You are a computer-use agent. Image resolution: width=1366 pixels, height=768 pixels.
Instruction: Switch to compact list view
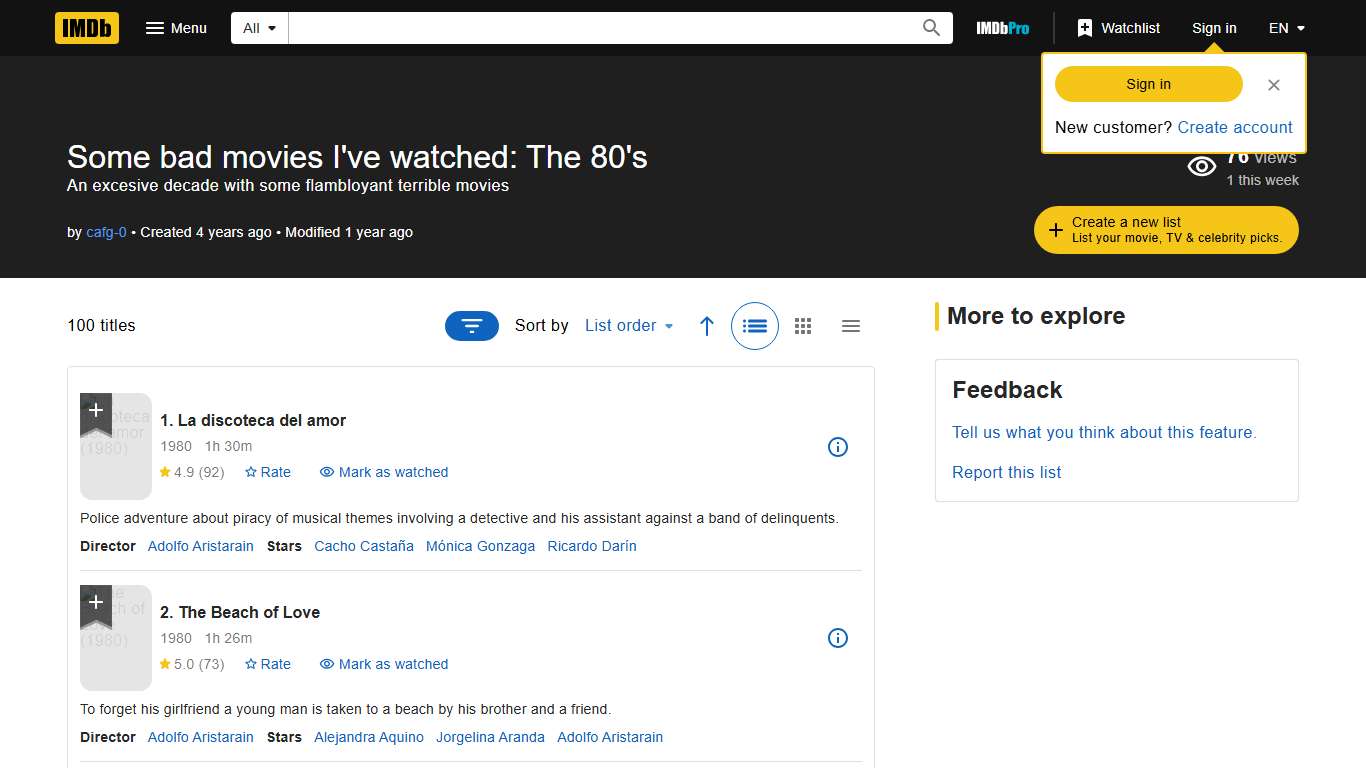pos(851,325)
